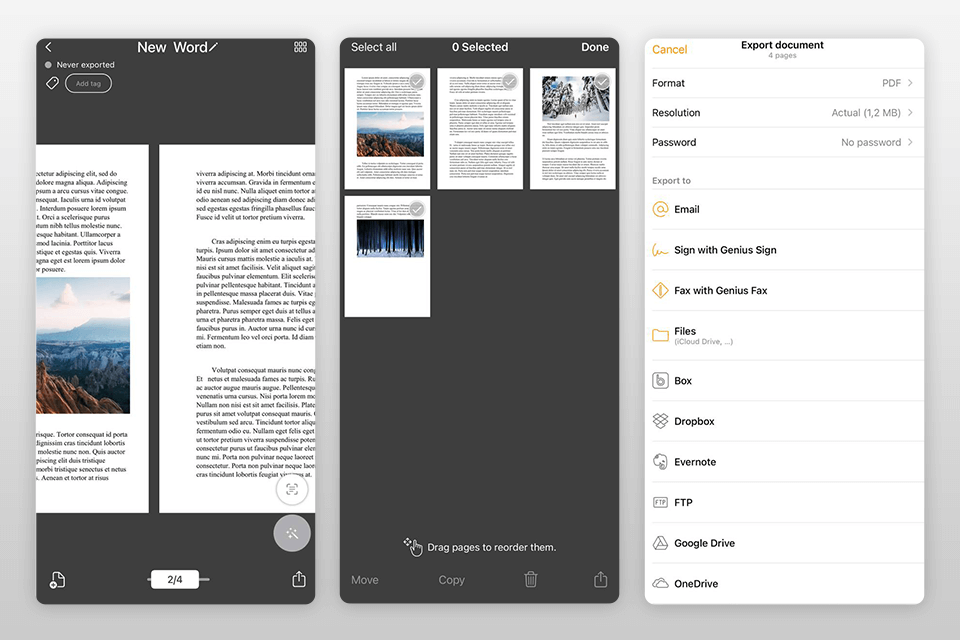The height and width of the screenshot is (640, 960).
Task: Tap Select all in page grid
Action: (x=373, y=47)
